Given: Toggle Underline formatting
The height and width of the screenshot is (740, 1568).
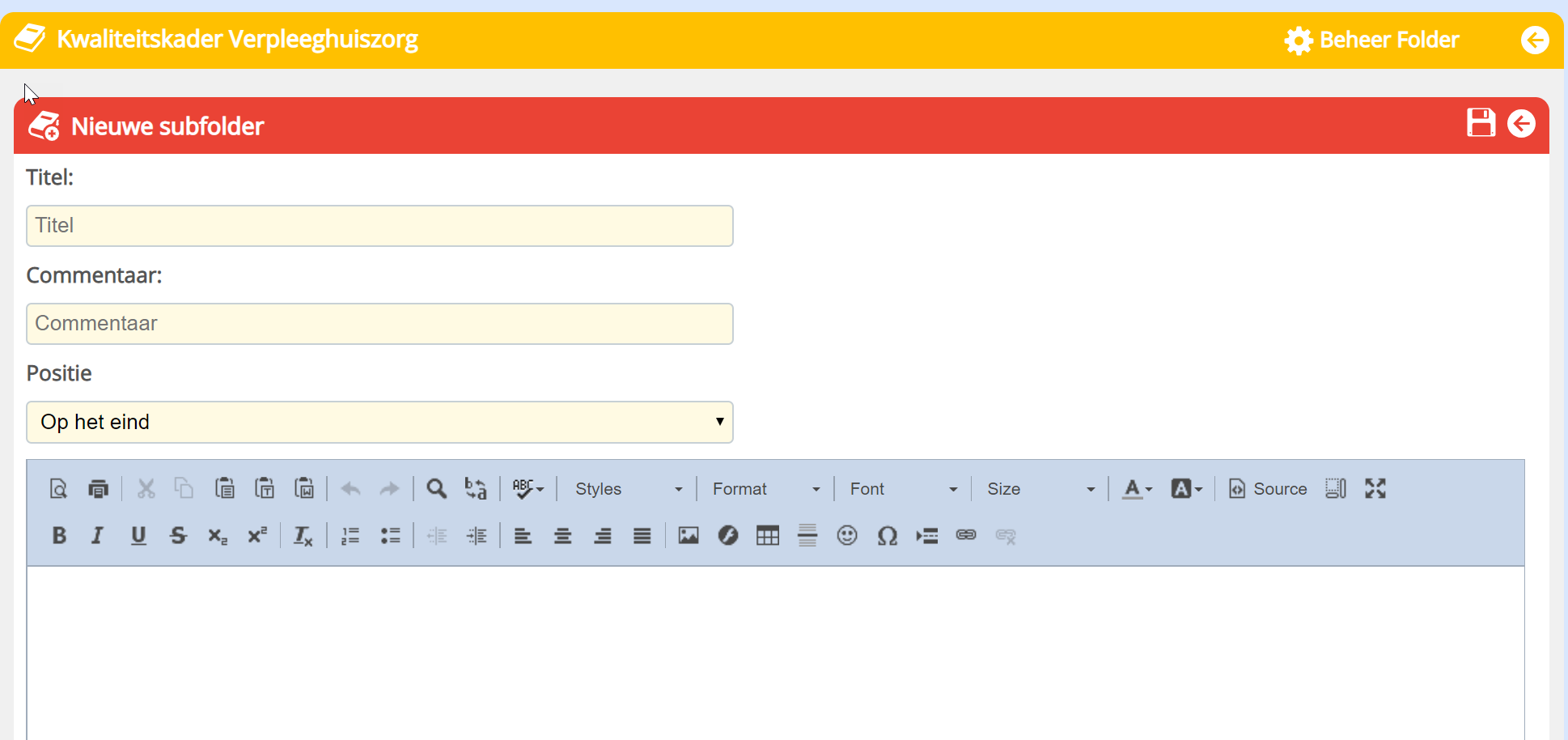Looking at the screenshot, I should (x=138, y=536).
